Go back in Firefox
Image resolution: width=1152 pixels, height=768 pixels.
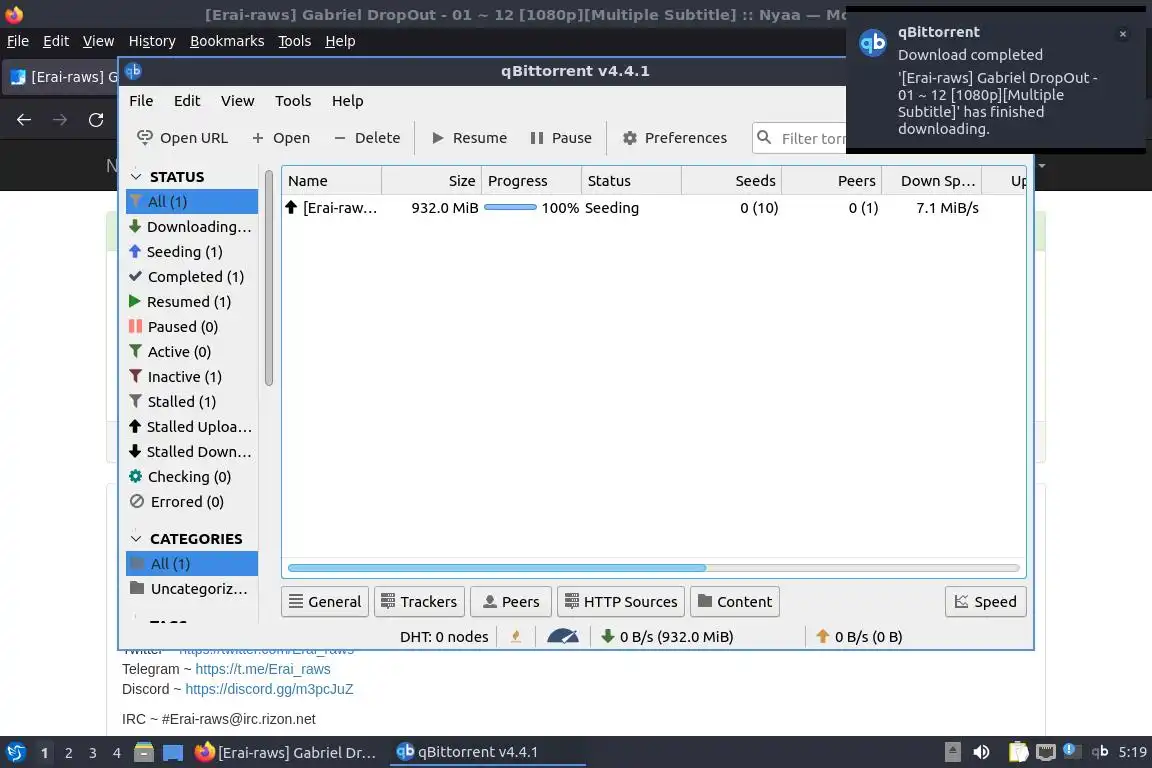coord(24,120)
